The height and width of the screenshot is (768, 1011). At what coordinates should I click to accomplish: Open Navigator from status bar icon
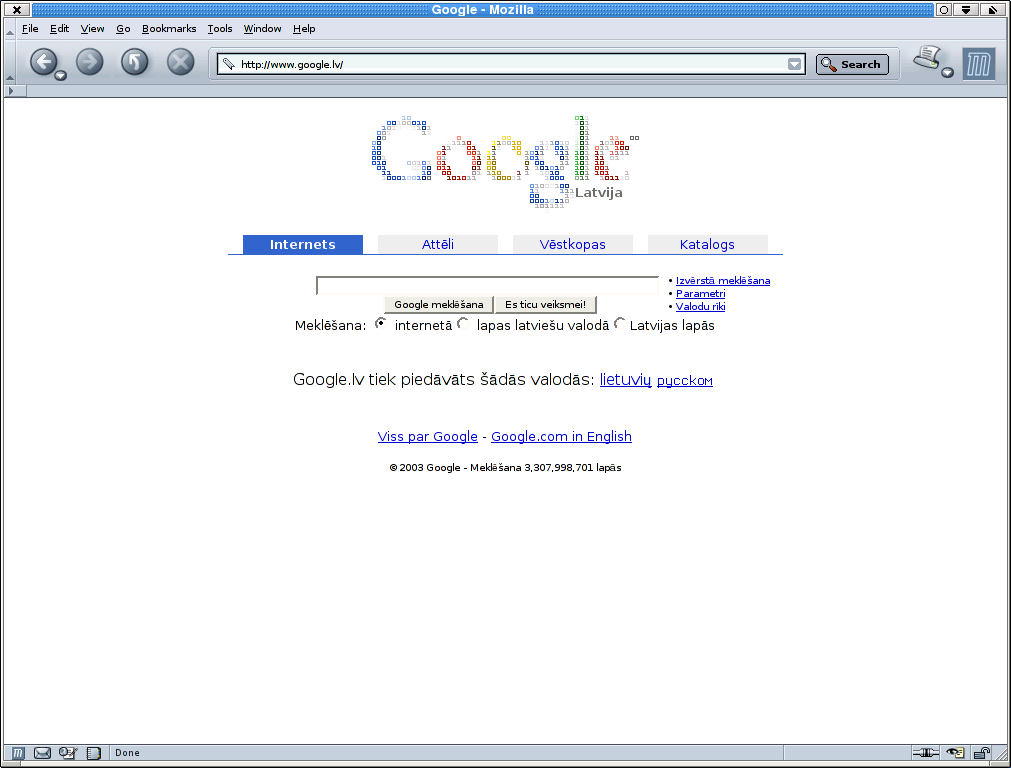click(x=18, y=753)
